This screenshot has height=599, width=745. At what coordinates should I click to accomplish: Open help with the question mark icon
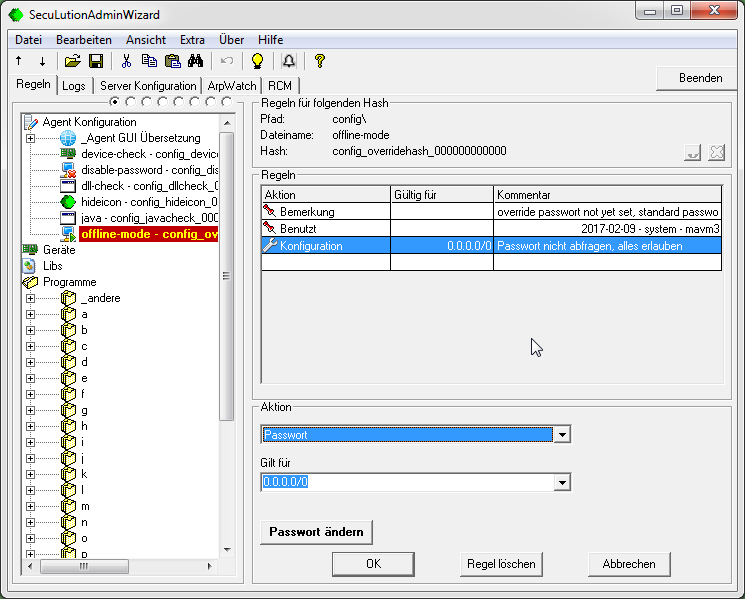click(320, 61)
